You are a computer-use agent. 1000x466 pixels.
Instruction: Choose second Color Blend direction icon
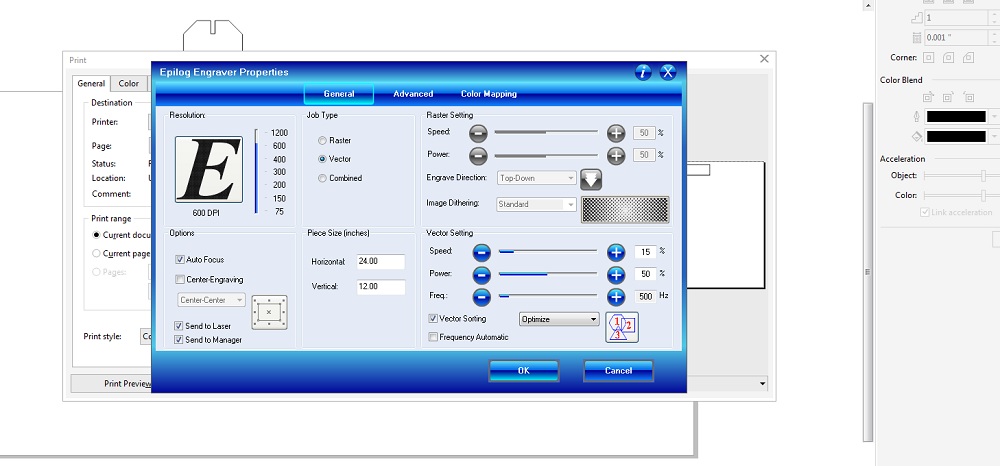pos(948,97)
